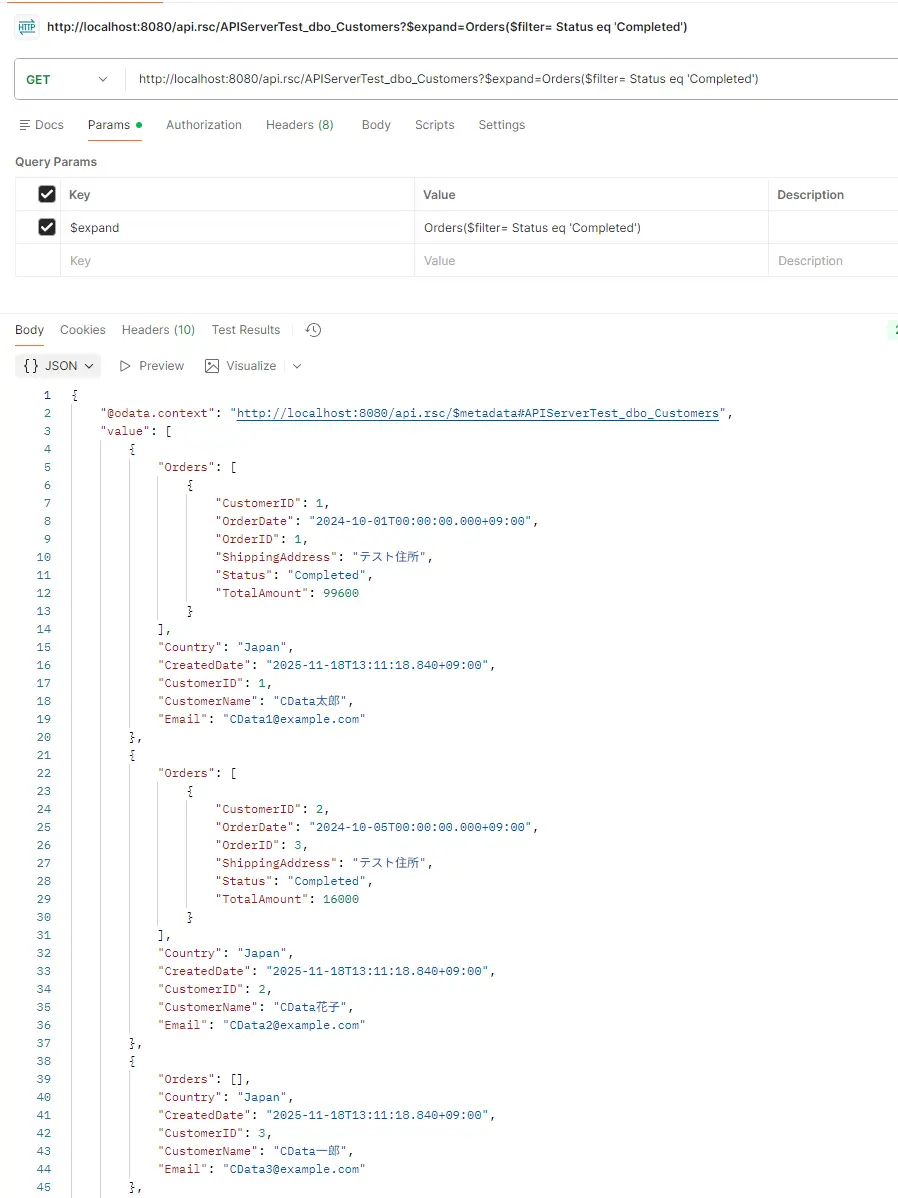
Task: Click the Docs icon tab
Action: [x=25, y=125]
